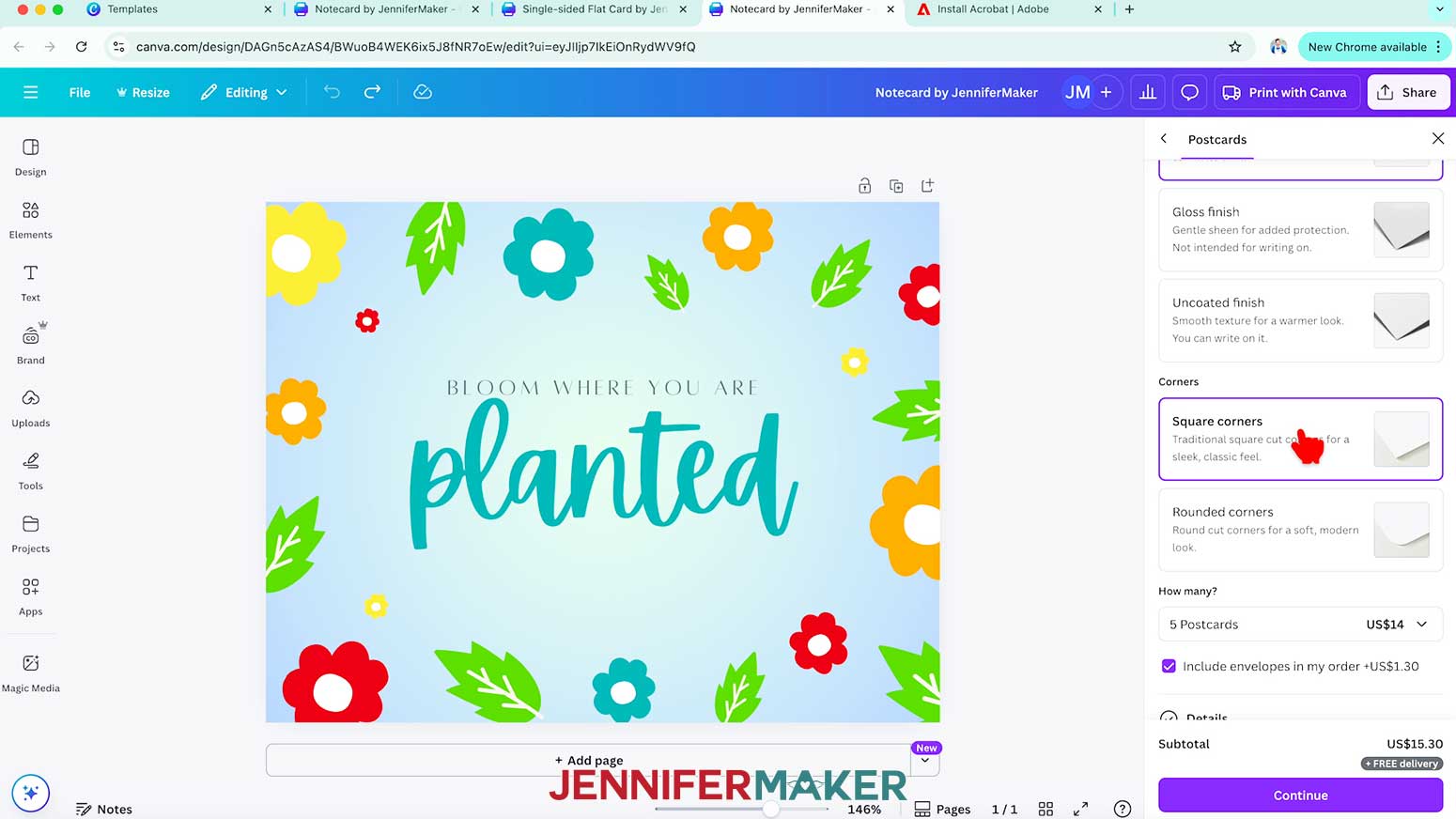Image resolution: width=1456 pixels, height=819 pixels.
Task: Reload the browser page
Action: [82, 47]
